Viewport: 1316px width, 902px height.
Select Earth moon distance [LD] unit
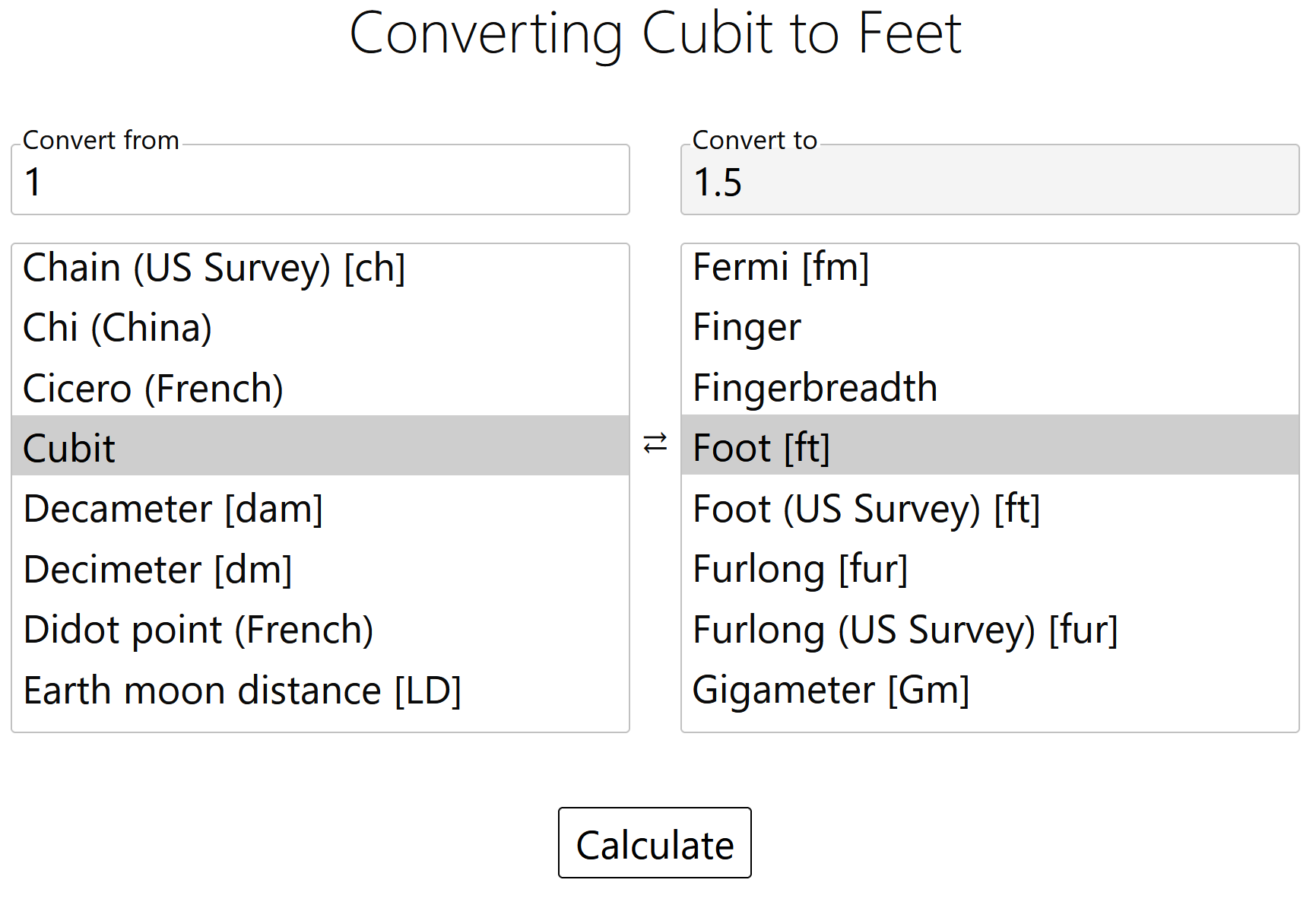(319, 690)
